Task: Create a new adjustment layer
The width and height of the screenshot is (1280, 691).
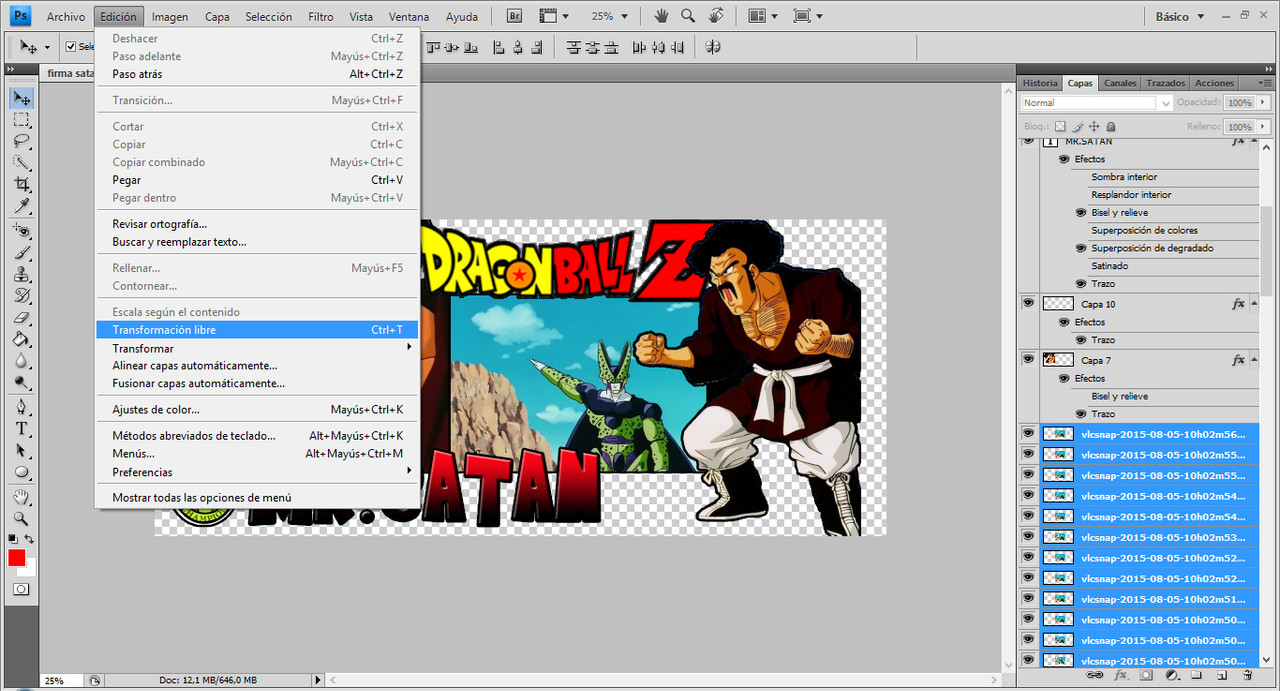Action: tap(1172, 676)
